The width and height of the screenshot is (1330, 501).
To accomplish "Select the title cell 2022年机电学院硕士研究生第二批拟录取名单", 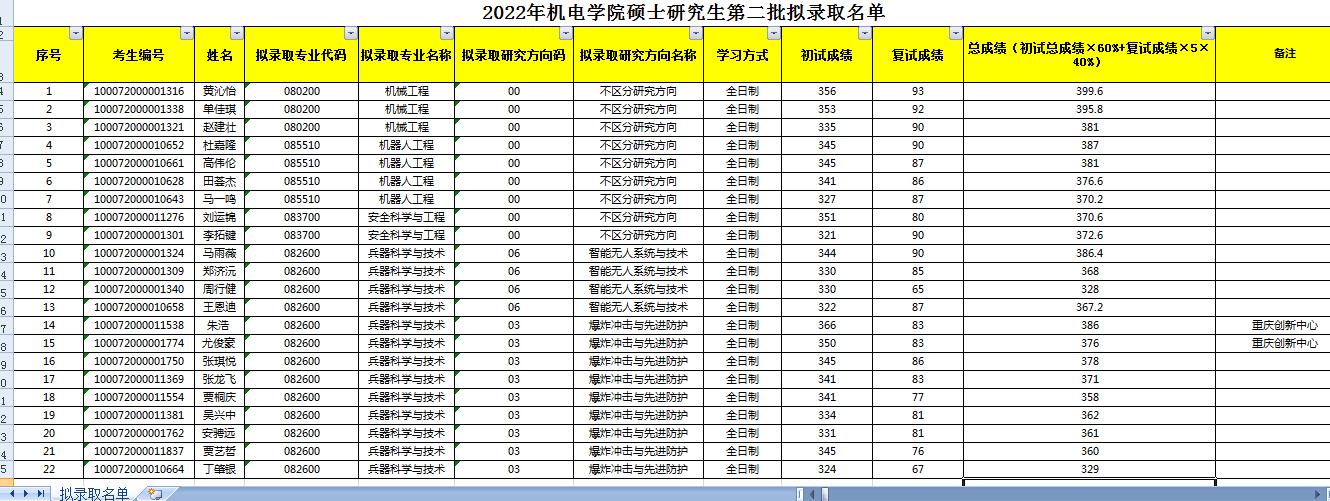I will [664, 12].
